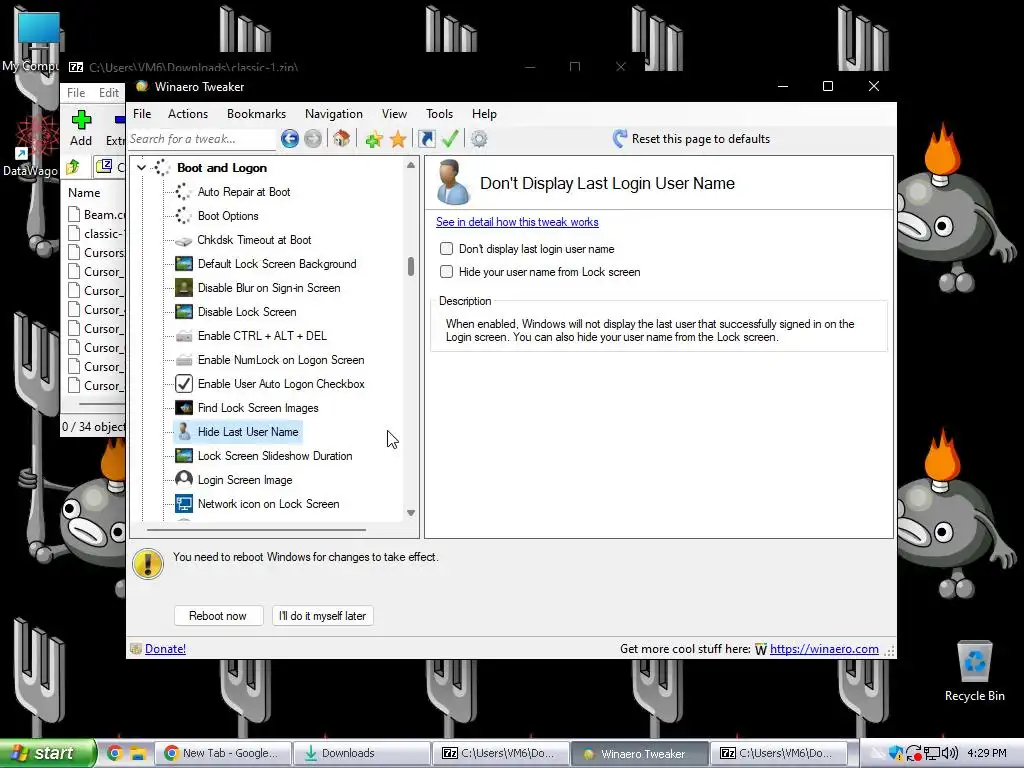Image resolution: width=1024 pixels, height=768 pixels.
Task: Open bookmarks via the gold star icon
Action: [x=398, y=139]
